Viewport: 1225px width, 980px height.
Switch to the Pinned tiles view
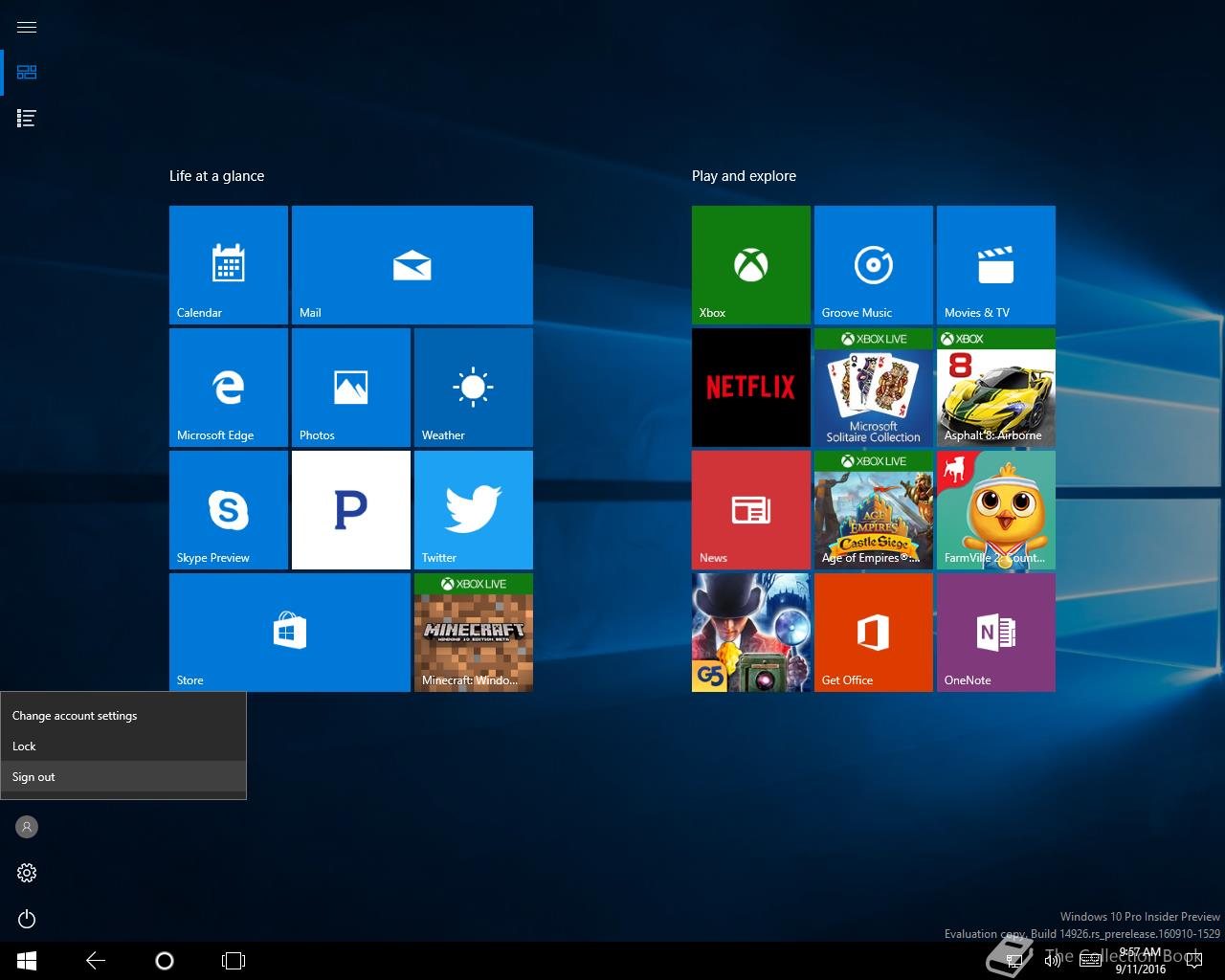click(27, 73)
